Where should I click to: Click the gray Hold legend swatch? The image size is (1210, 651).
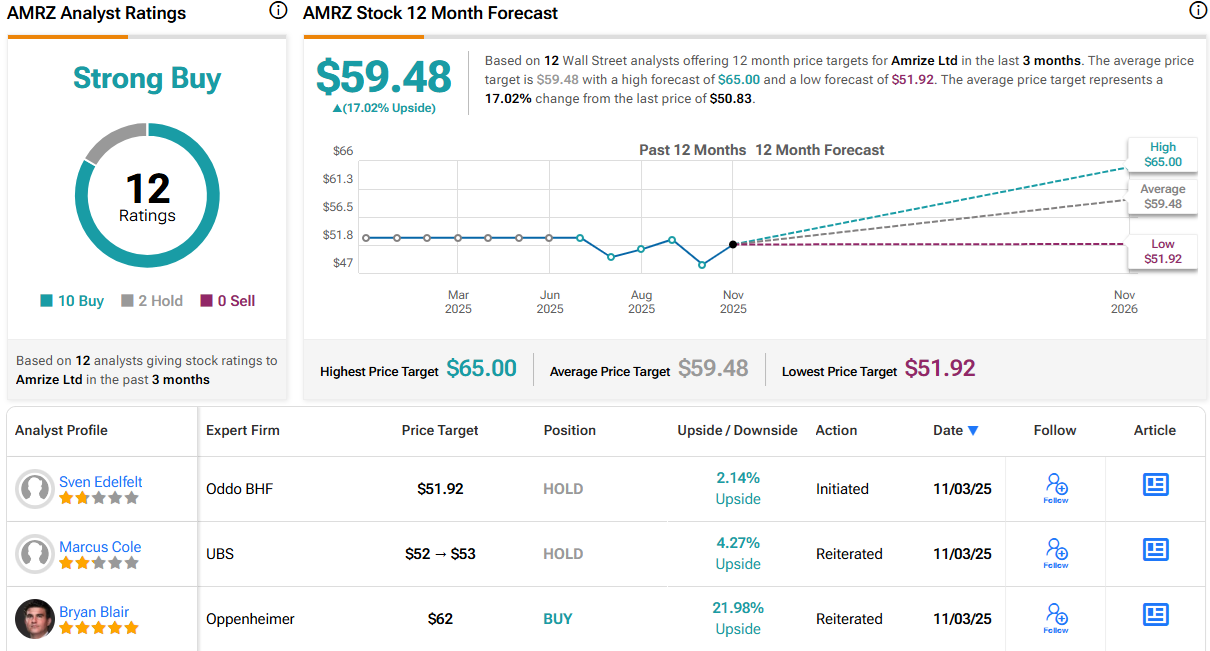pos(127,301)
